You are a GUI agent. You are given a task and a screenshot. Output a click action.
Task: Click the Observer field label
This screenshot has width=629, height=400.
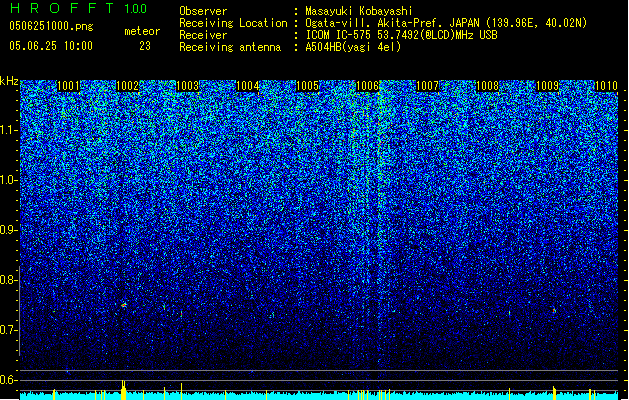coord(203,11)
